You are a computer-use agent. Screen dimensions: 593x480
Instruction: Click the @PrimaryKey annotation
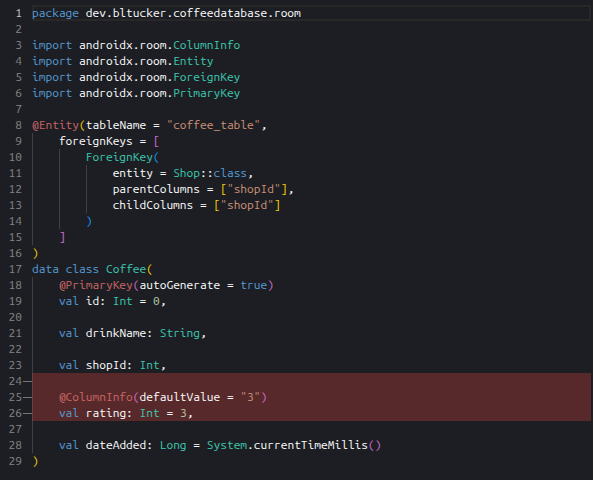[96, 285]
